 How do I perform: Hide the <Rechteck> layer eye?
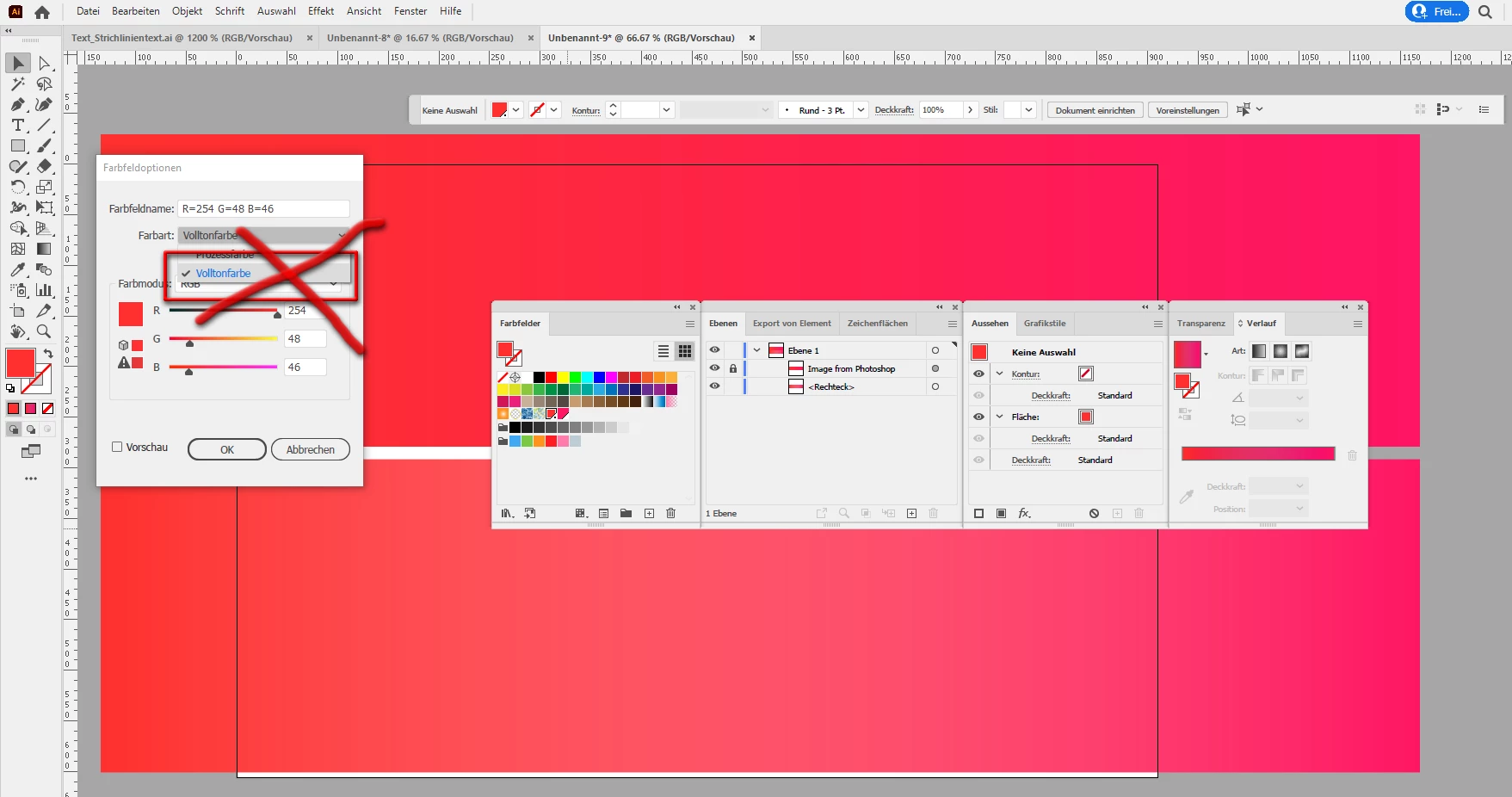point(714,386)
